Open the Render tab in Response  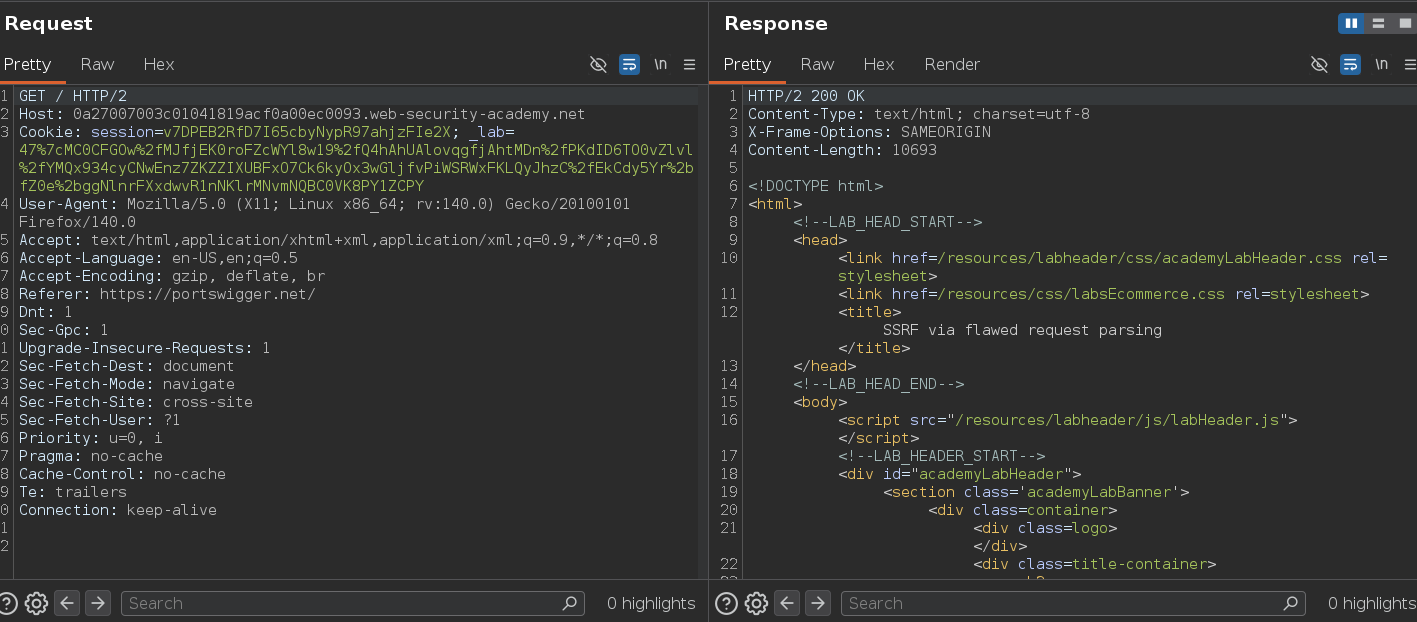[x=952, y=64]
